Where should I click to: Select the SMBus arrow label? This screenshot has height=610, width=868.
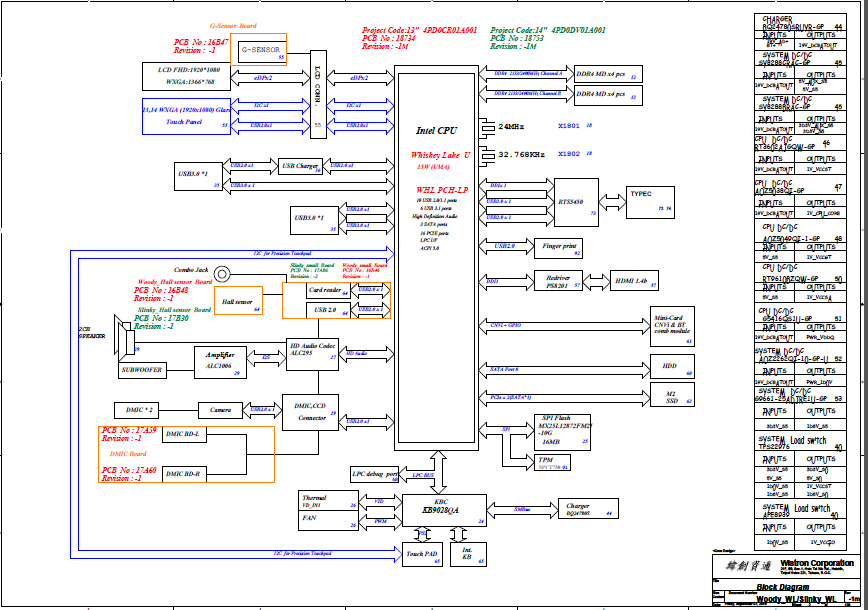(522, 509)
